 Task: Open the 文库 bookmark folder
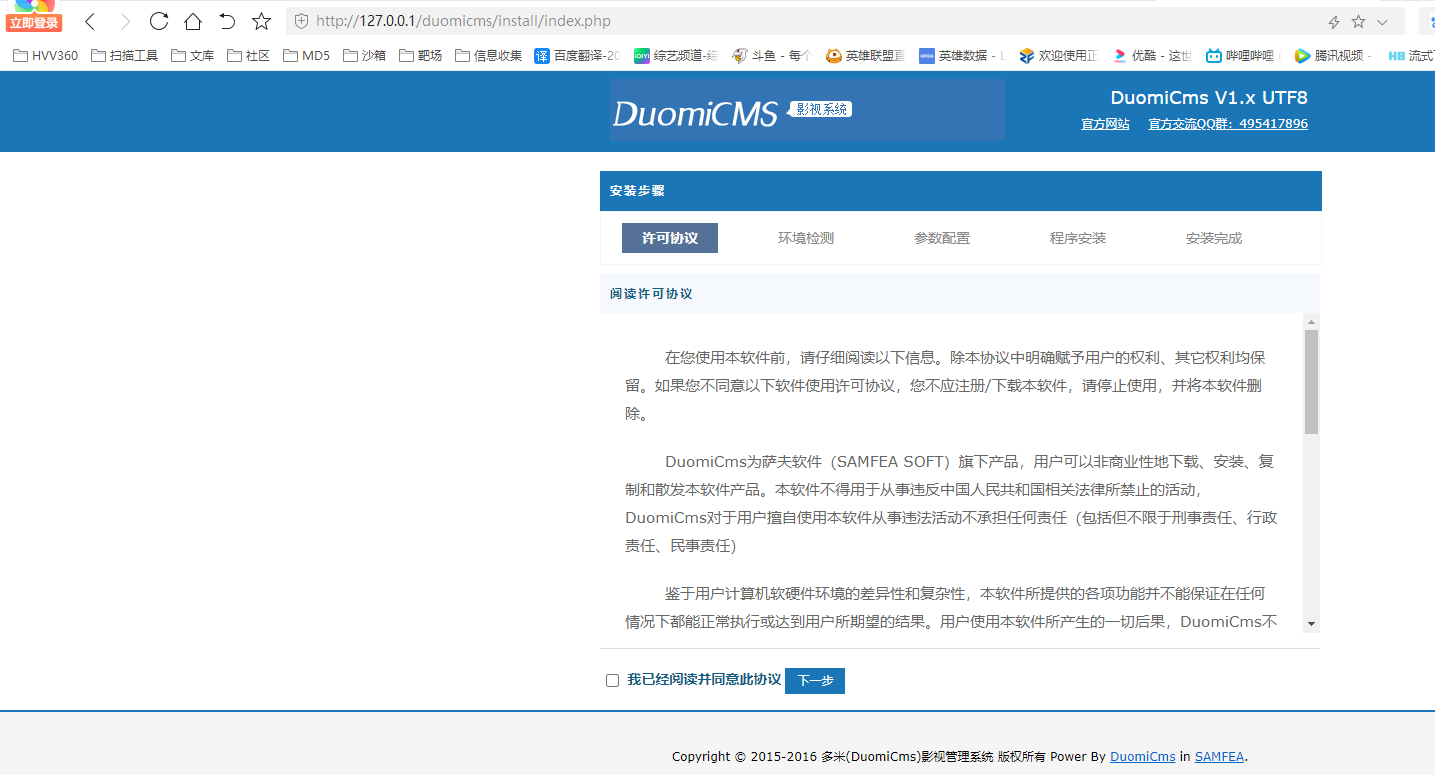coord(192,56)
